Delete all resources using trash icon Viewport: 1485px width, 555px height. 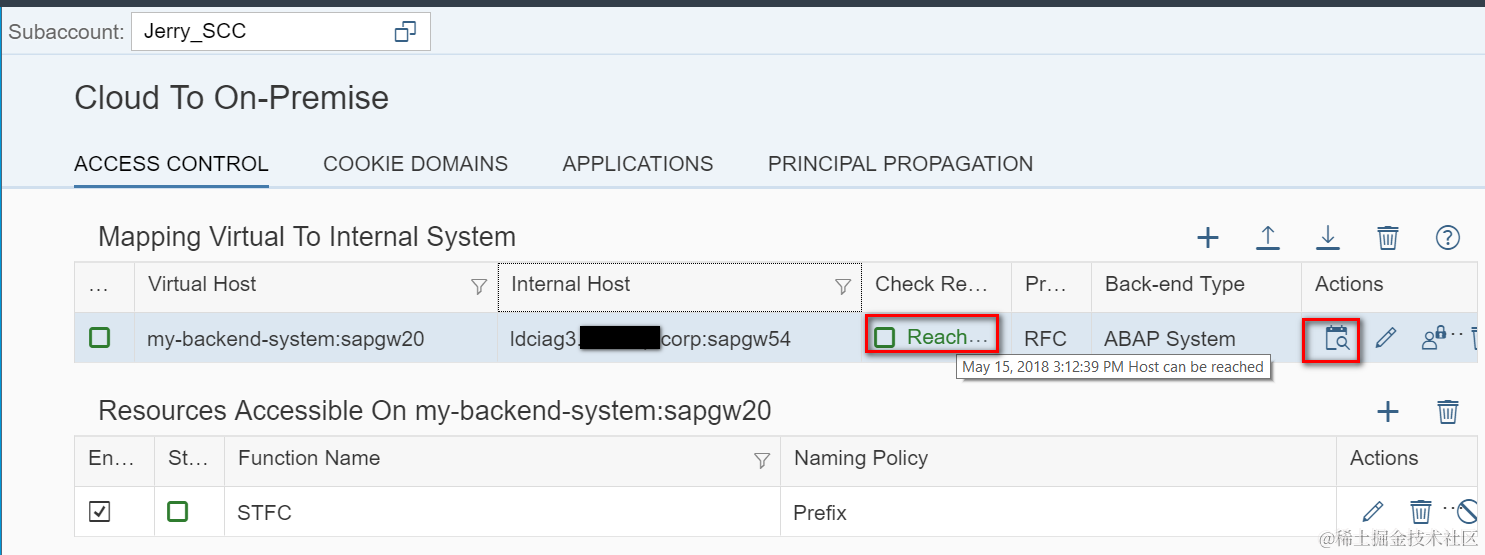point(1448,411)
